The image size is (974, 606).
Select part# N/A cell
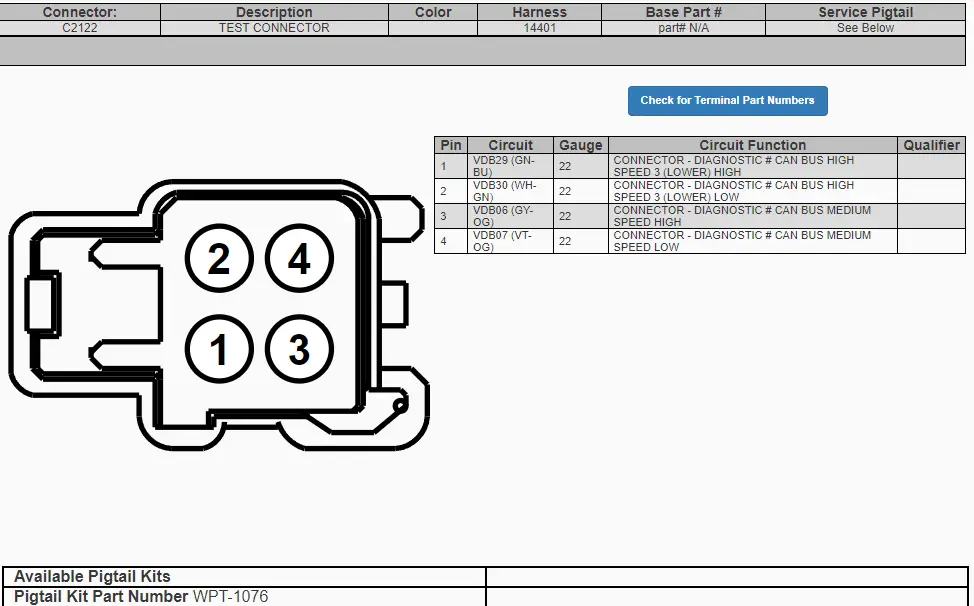click(x=683, y=28)
